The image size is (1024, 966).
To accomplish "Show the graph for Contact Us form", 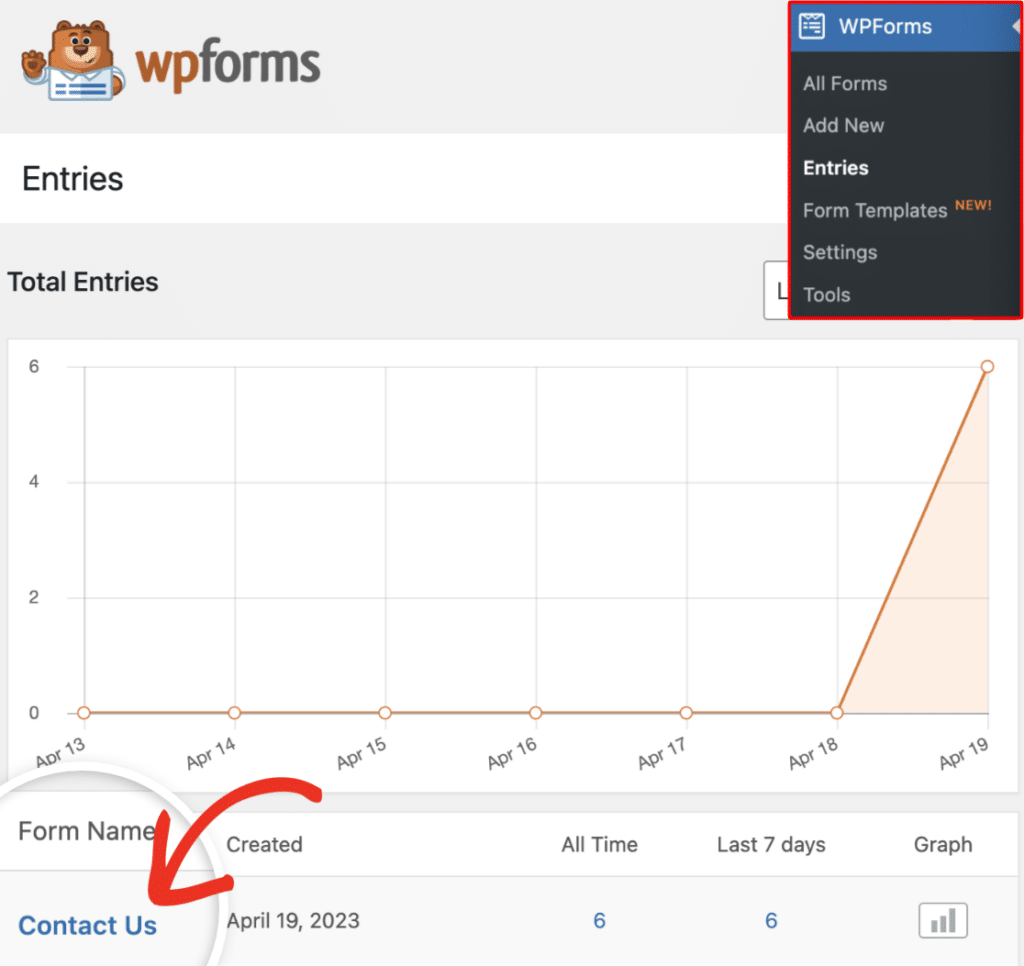I will tap(942, 921).
